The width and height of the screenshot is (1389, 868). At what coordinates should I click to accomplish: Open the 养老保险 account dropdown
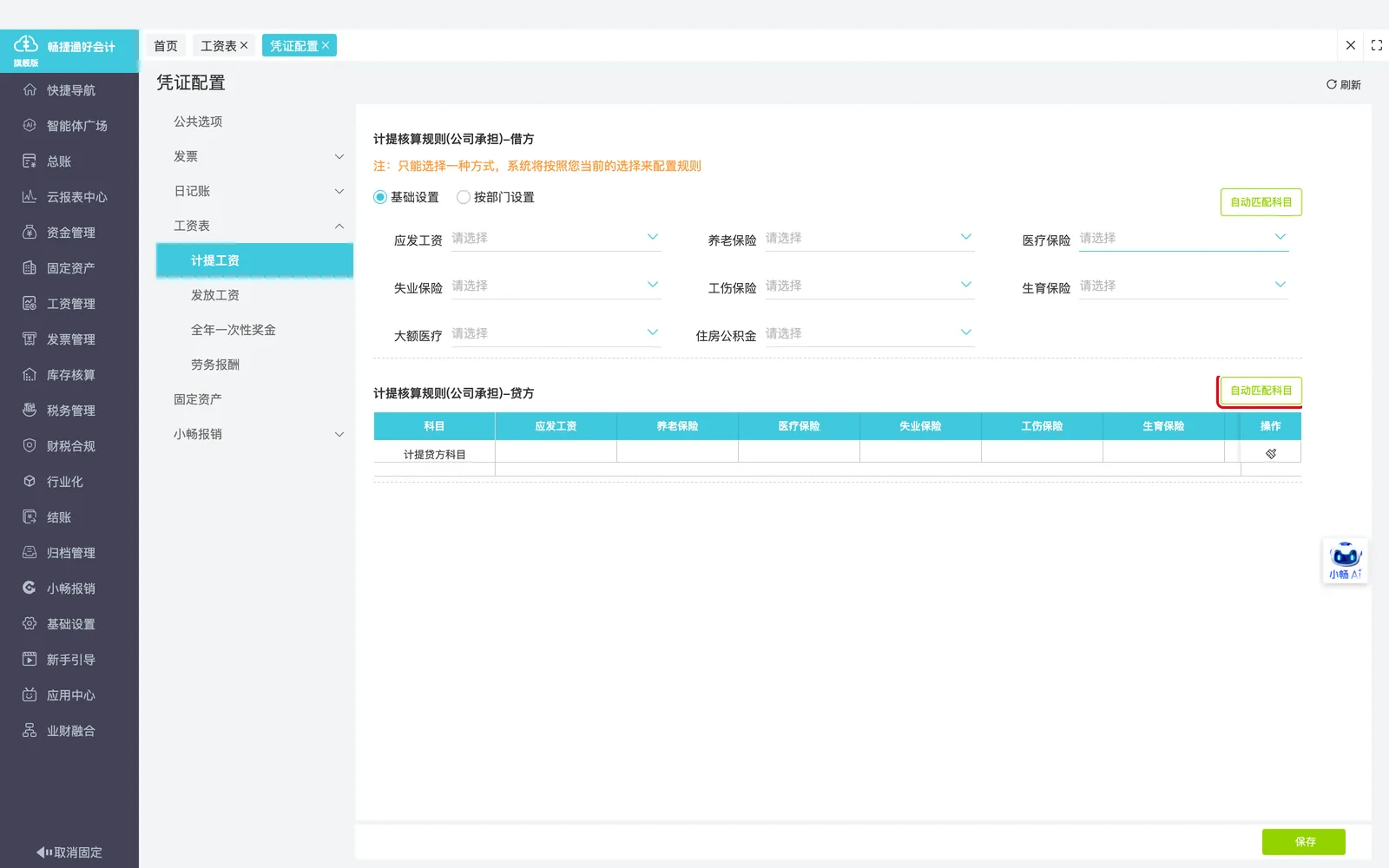pyautogui.click(x=869, y=239)
